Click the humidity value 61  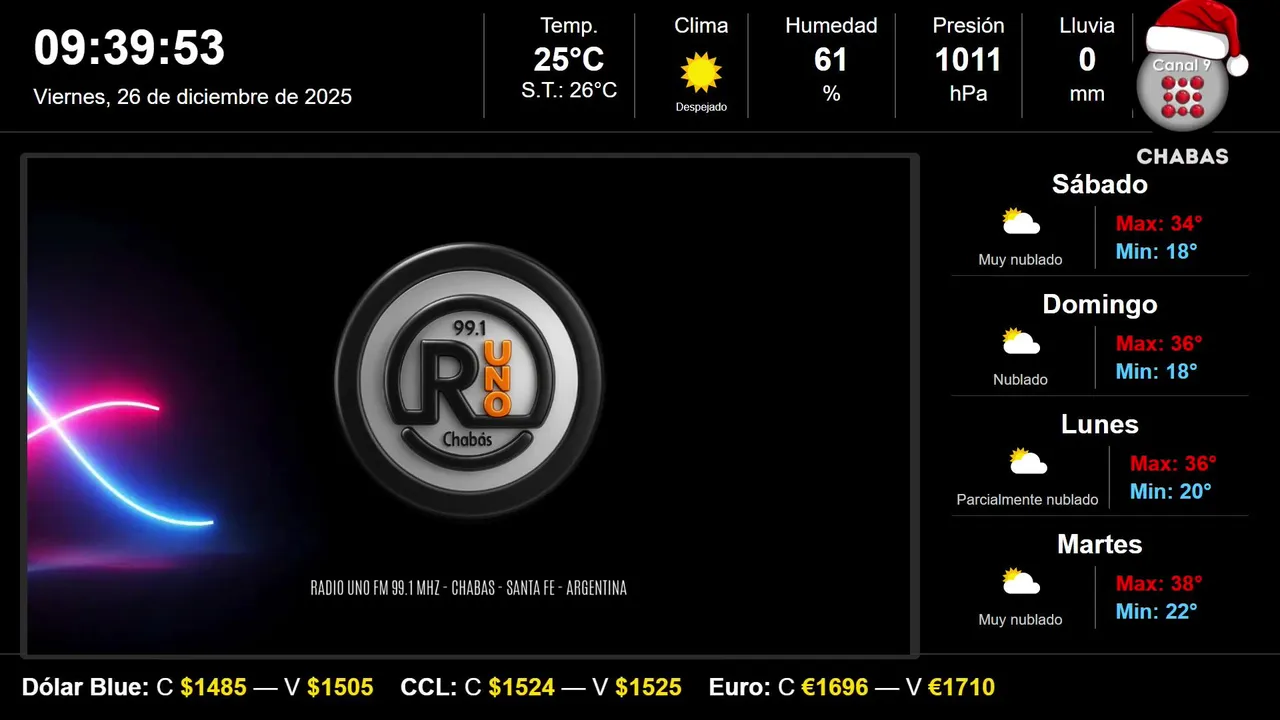tap(831, 60)
